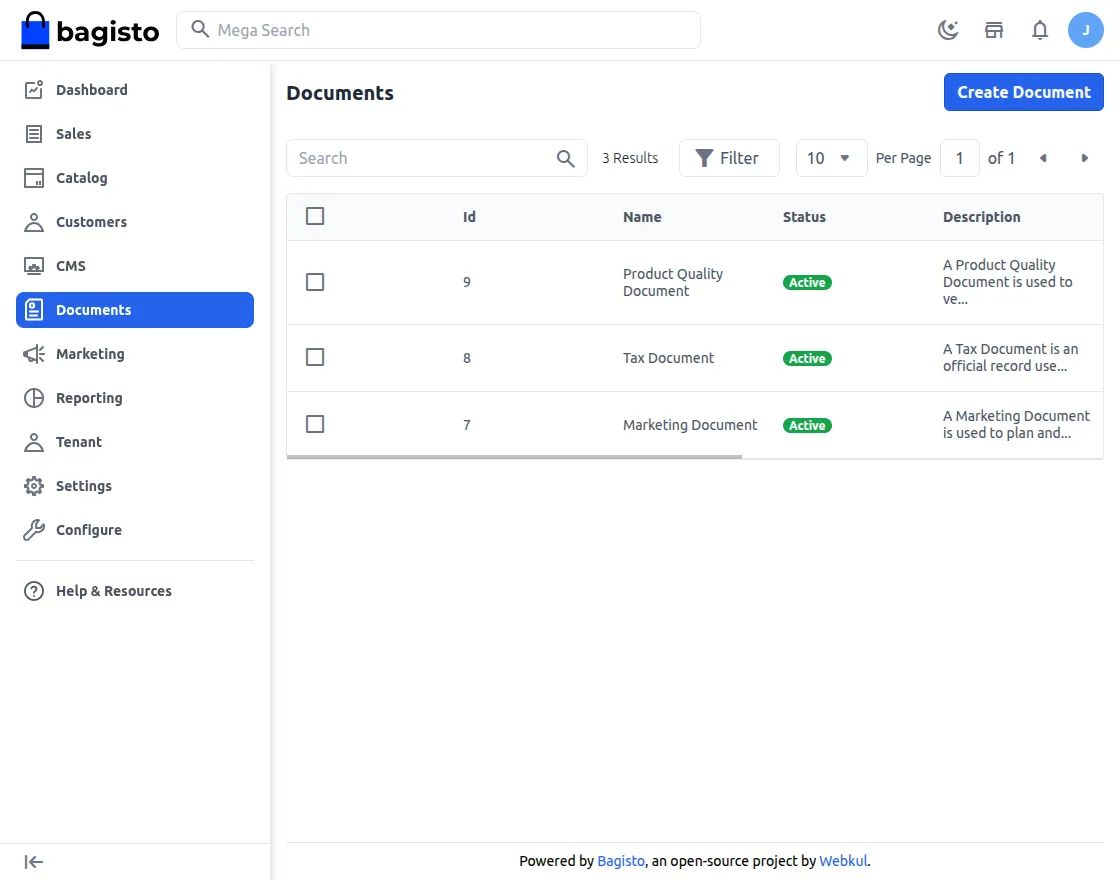This screenshot has height=880, width=1120.
Task: Open notifications bell icon
Action: 1040,30
